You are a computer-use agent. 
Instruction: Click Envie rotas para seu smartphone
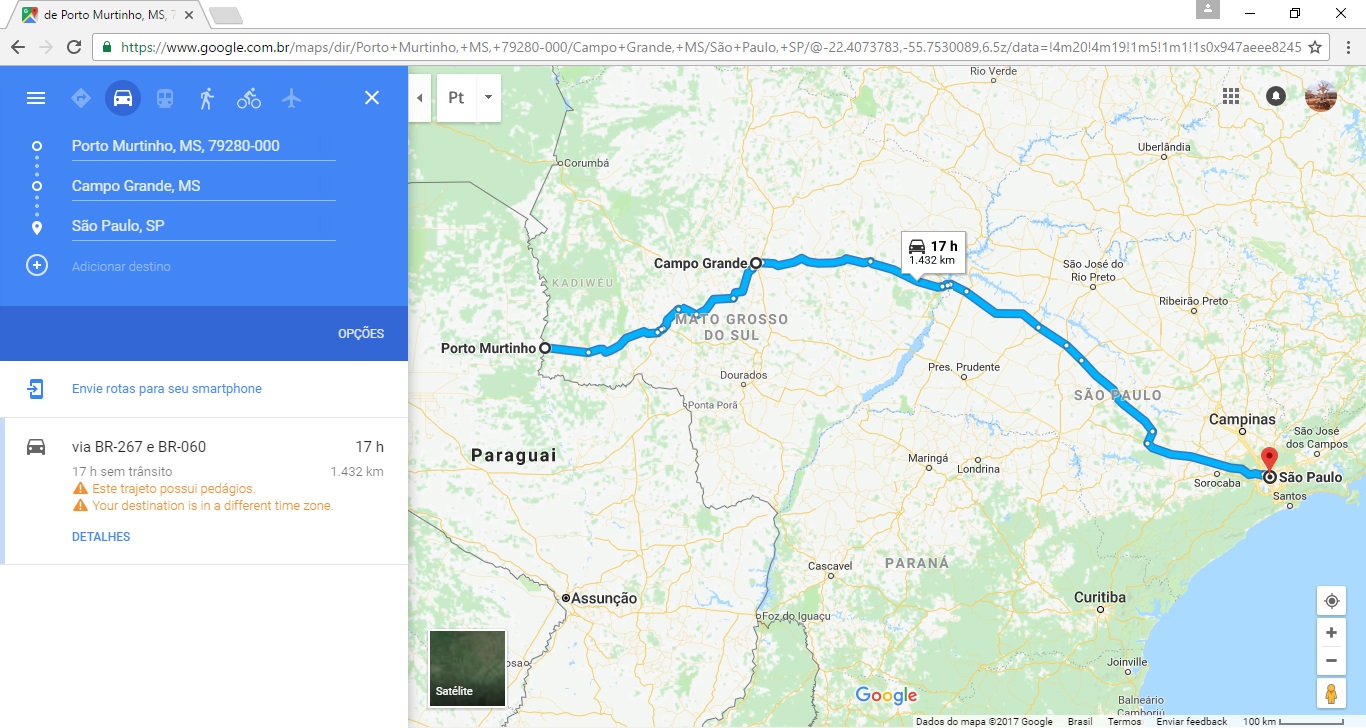(x=167, y=389)
